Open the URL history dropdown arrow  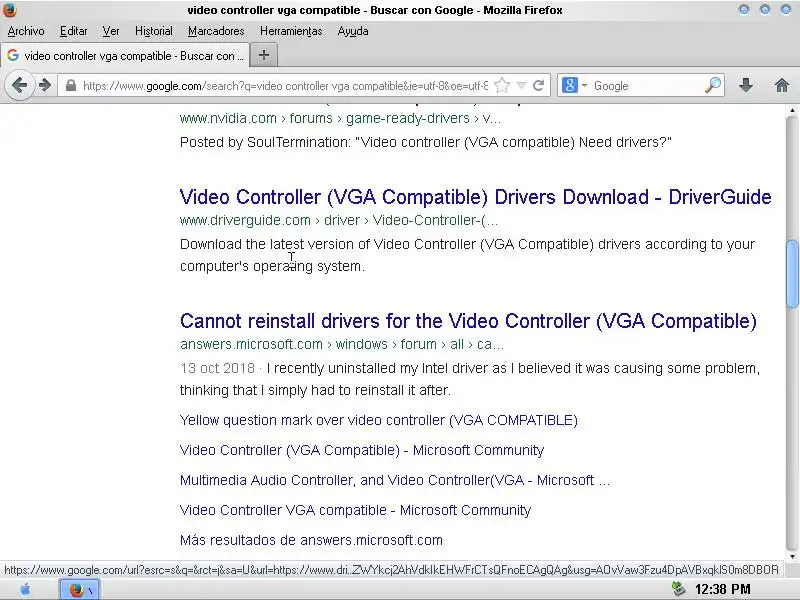pos(521,85)
